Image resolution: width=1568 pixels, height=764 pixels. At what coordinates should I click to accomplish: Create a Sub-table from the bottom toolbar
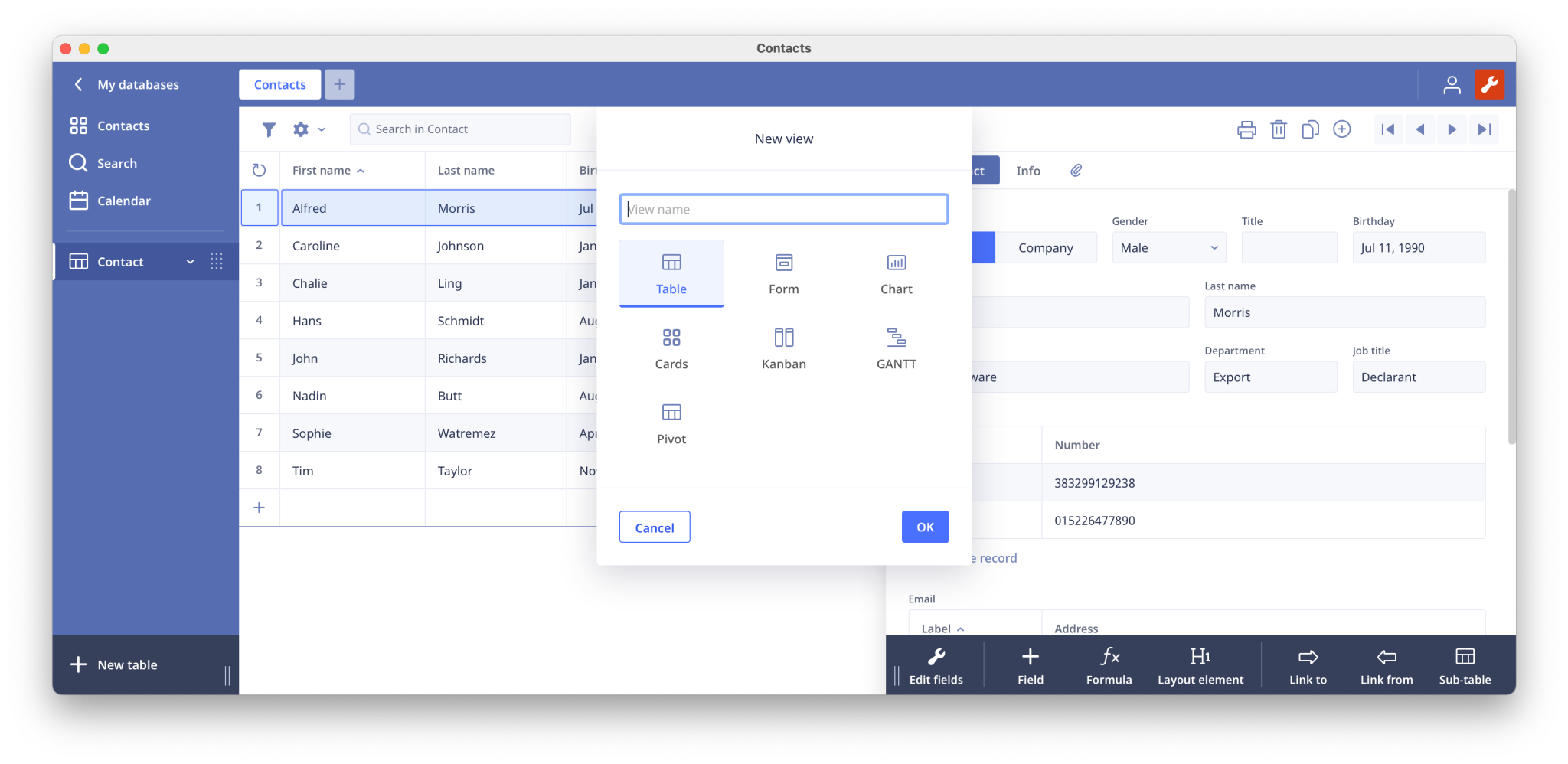click(x=1464, y=664)
